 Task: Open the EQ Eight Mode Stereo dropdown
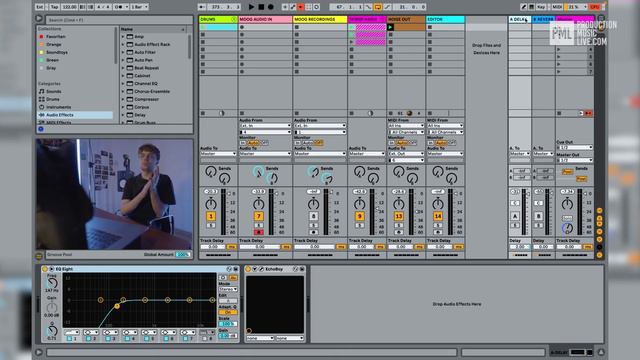click(x=228, y=289)
